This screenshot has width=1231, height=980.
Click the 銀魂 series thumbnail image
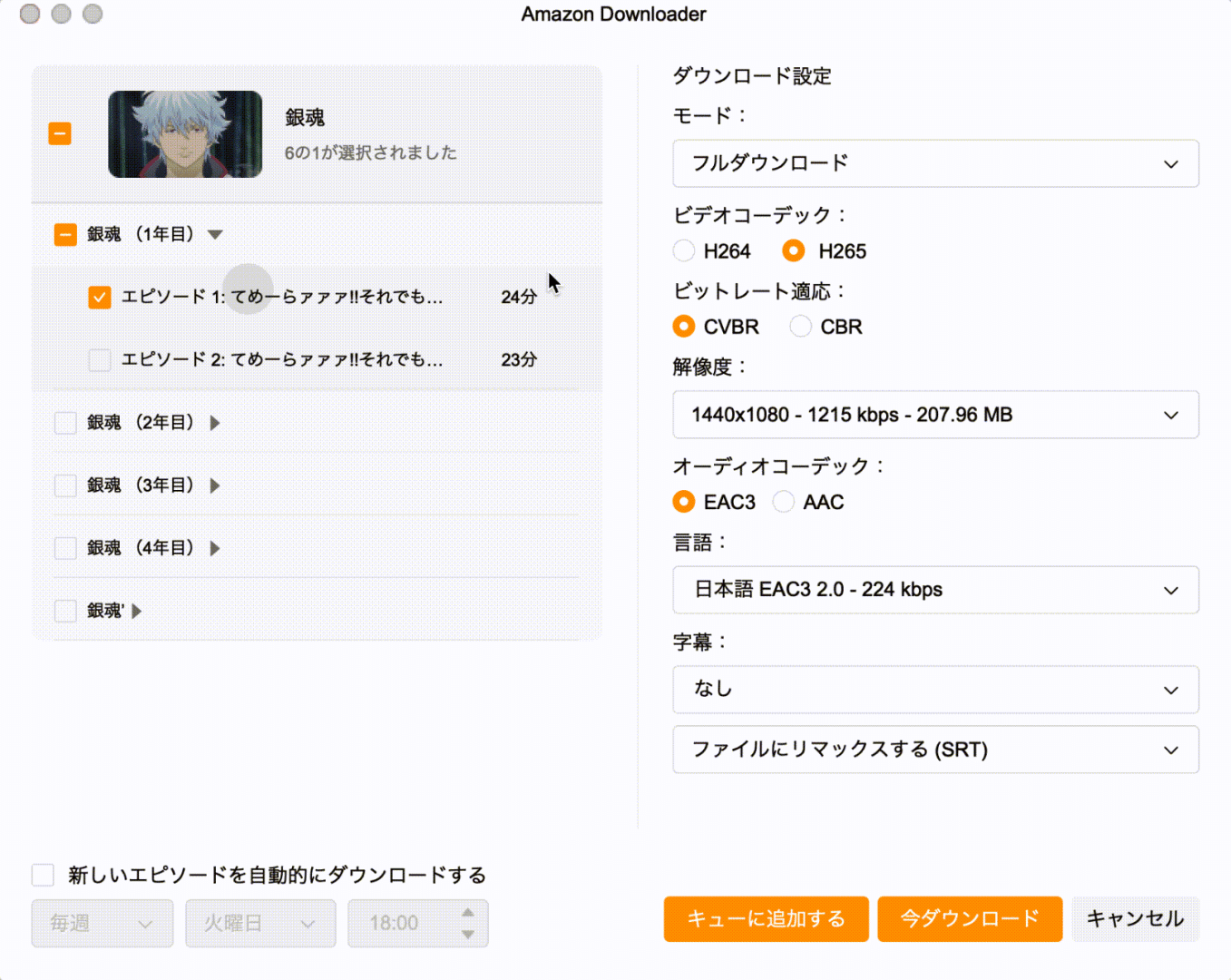point(185,134)
